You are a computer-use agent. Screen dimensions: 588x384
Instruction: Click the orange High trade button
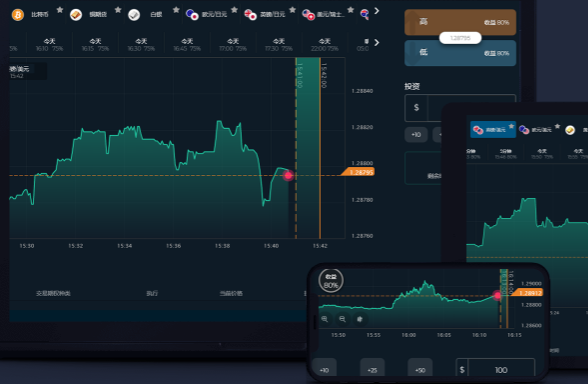pyautogui.click(x=460, y=22)
